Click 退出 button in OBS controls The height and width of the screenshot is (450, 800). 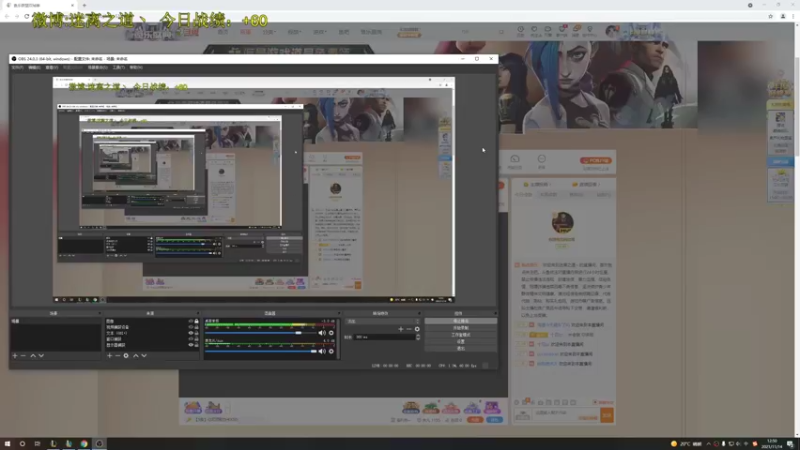pos(461,348)
